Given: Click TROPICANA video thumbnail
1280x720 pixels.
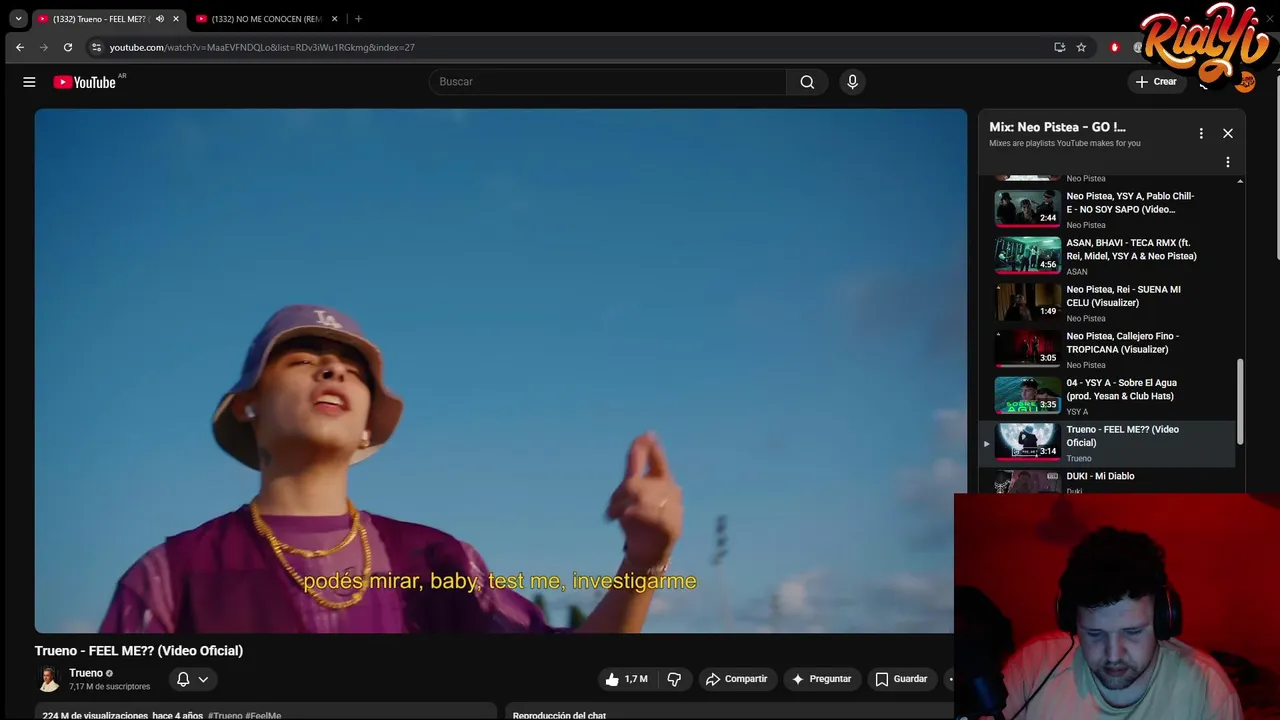Looking at the screenshot, I should [1027, 349].
